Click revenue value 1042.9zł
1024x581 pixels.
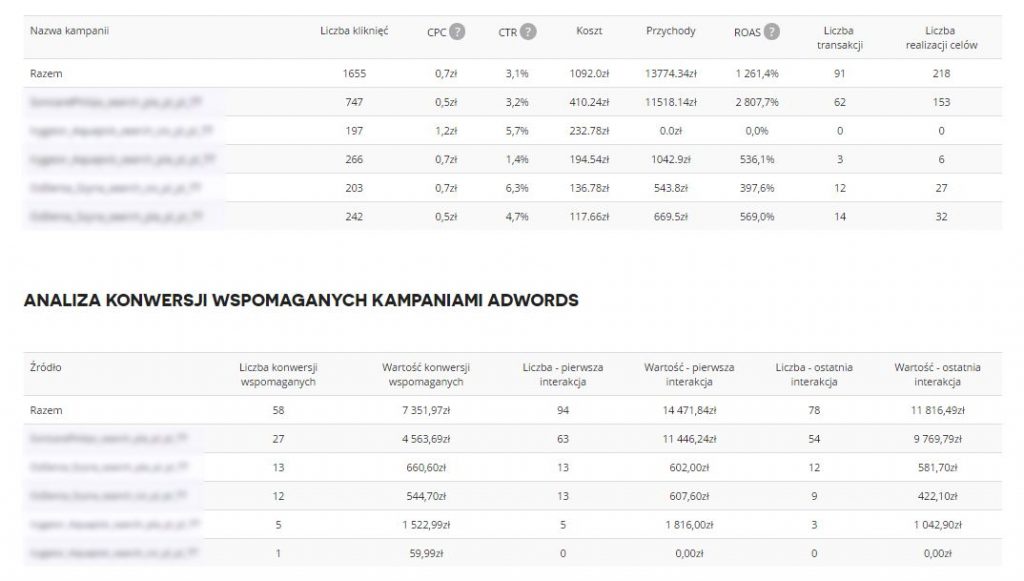(x=671, y=160)
